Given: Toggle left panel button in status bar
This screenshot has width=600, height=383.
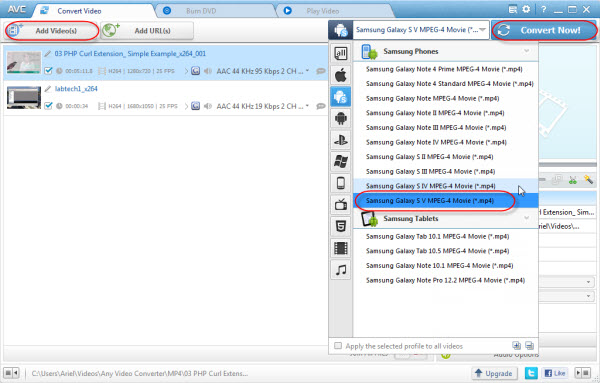Looking at the screenshot, I should pos(11,373).
